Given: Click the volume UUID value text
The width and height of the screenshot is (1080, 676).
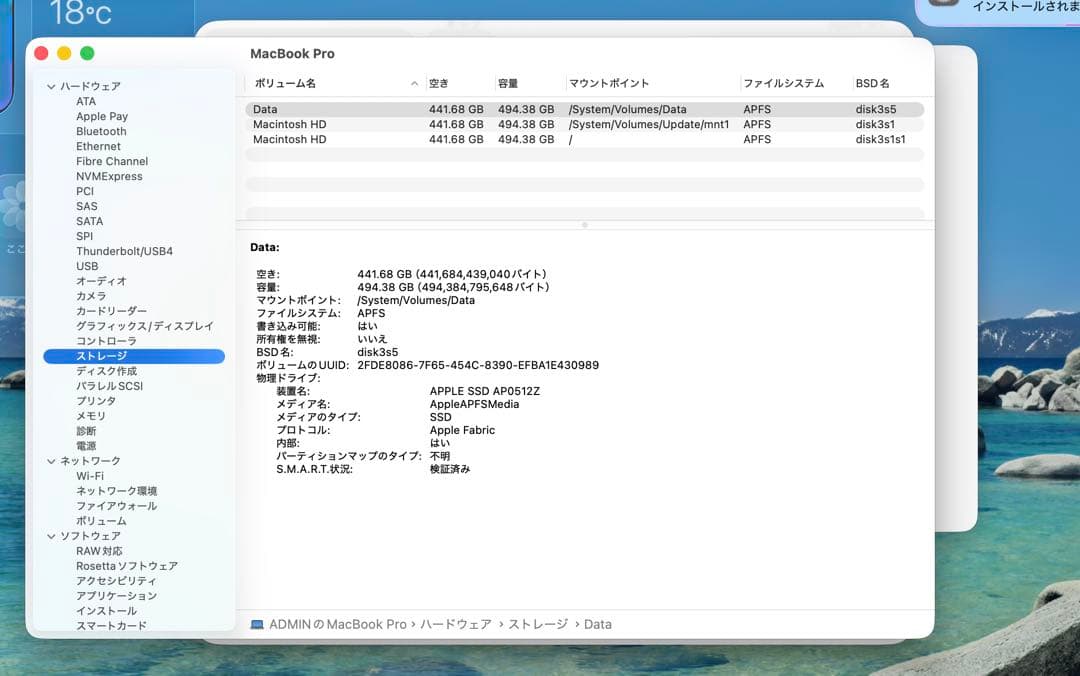Looking at the screenshot, I should point(478,365).
